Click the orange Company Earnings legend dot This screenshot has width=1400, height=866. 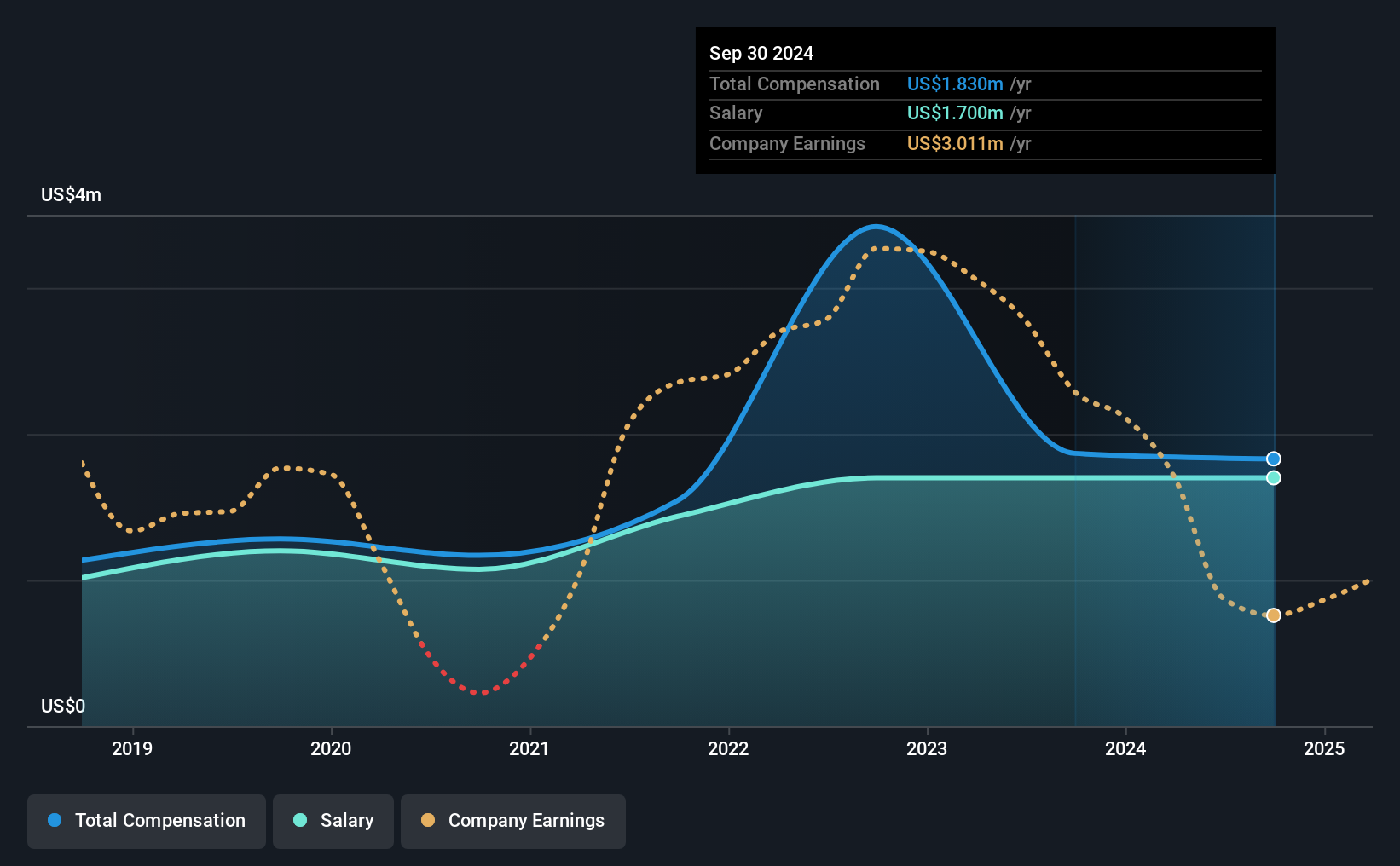point(428,820)
